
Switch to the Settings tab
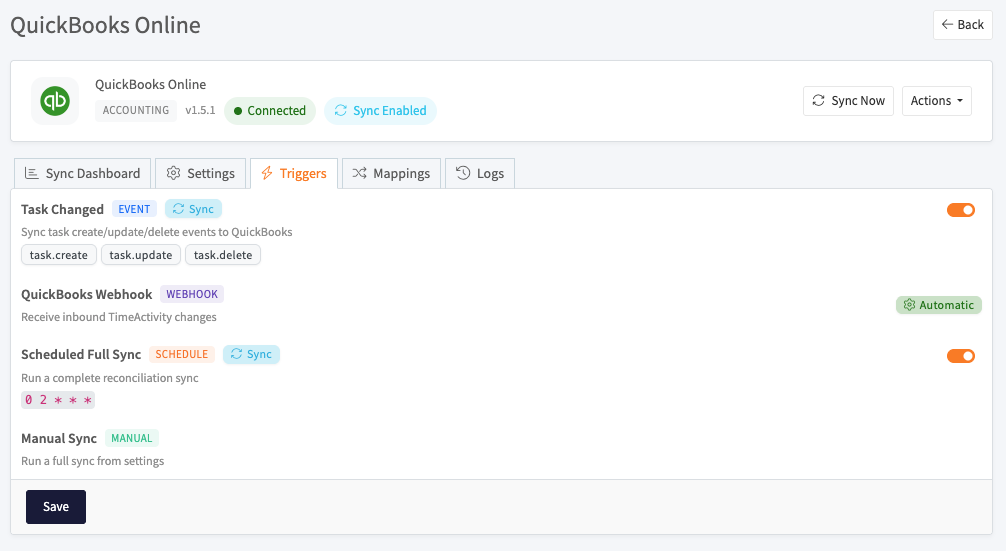pos(201,173)
